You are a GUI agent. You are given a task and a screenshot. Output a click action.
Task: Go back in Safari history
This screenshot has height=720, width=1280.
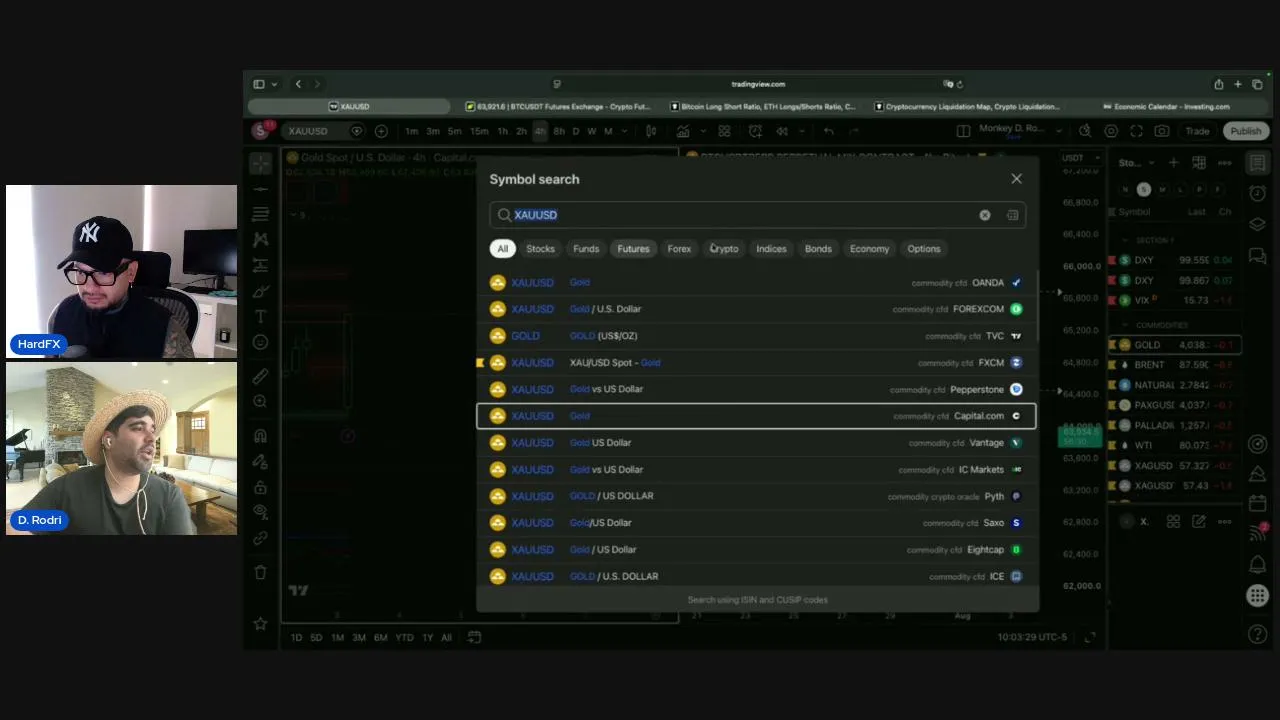pos(298,84)
